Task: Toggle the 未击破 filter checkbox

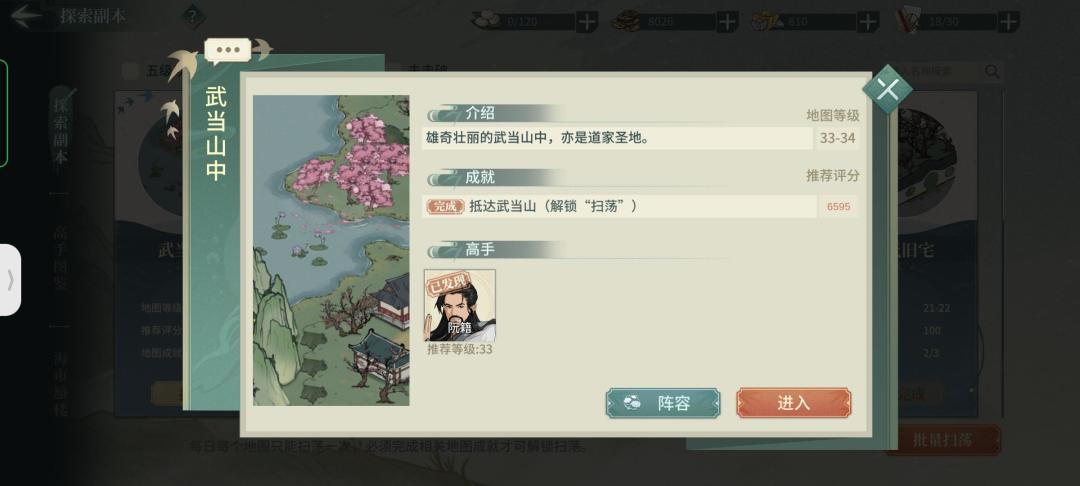Action: (393, 70)
